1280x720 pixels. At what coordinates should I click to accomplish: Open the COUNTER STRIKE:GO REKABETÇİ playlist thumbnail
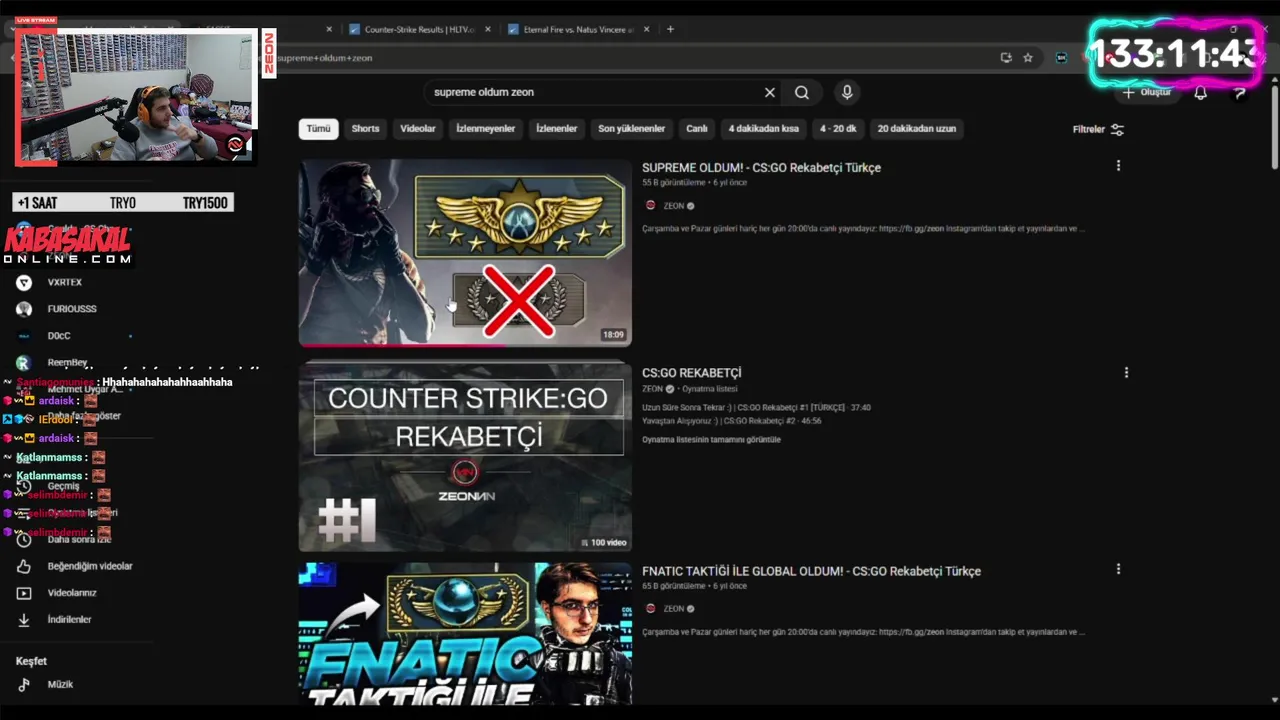465,457
